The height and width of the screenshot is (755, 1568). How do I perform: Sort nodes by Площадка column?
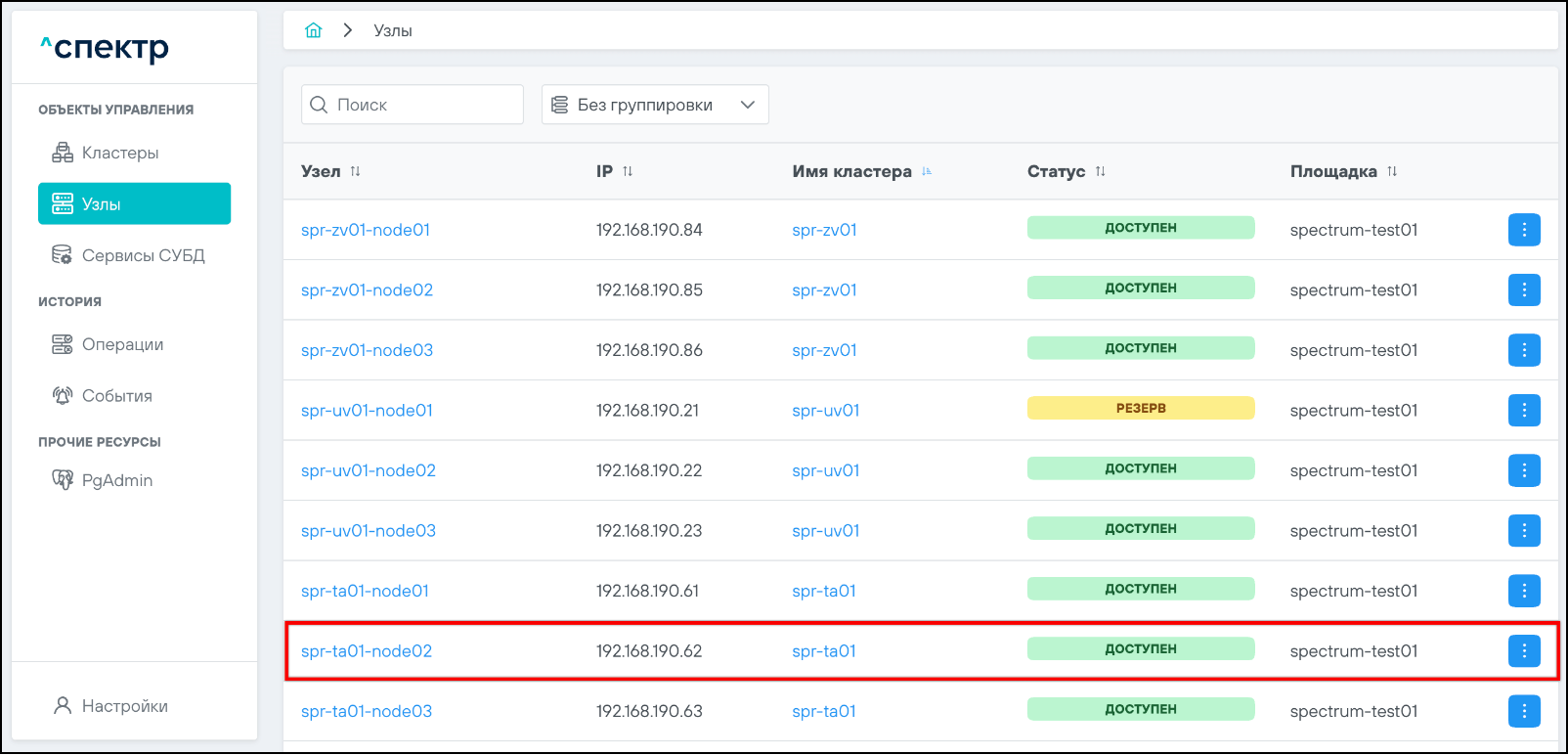(x=1392, y=171)
